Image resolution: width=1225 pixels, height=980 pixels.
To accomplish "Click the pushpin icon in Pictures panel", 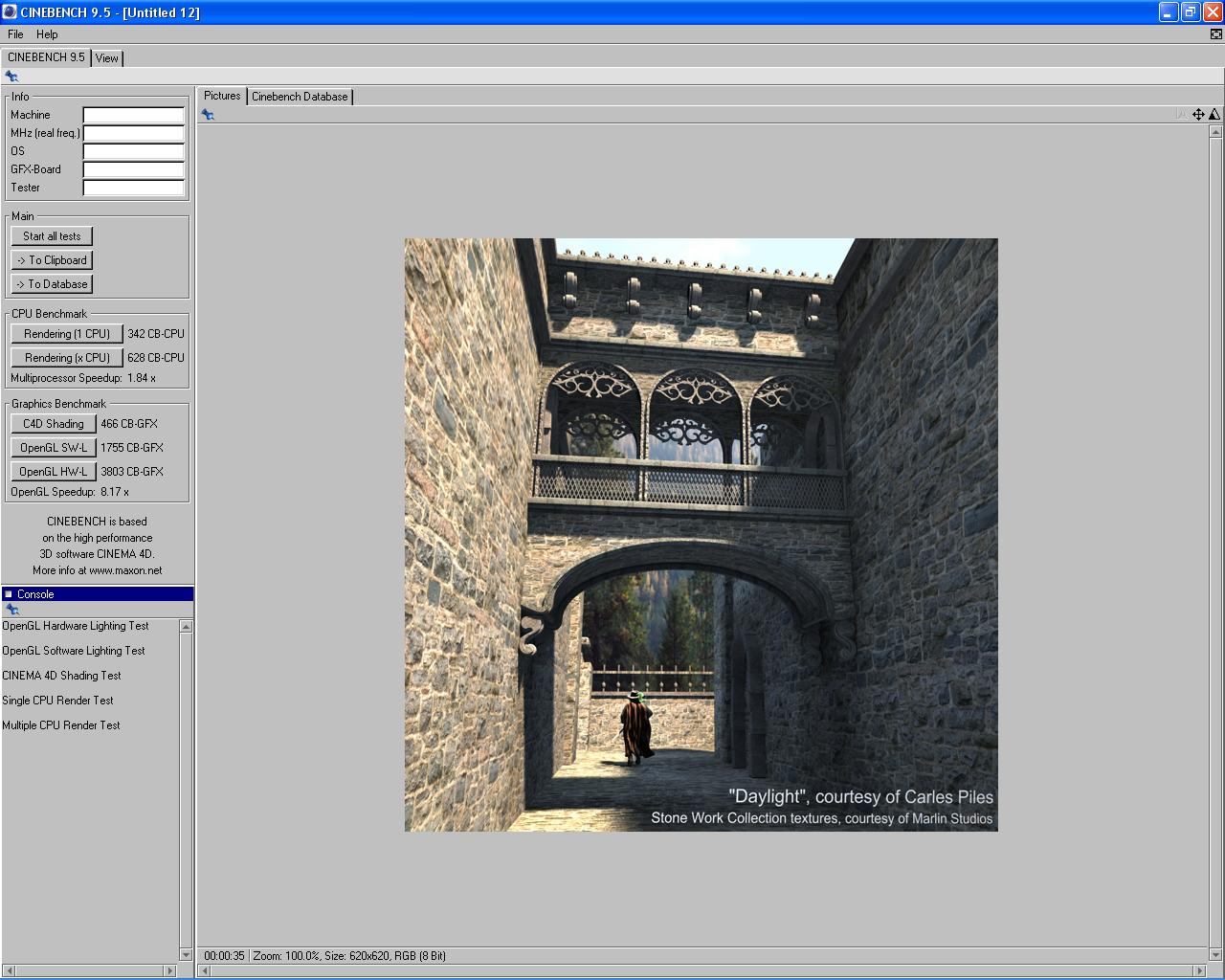I will pos(208,115).
